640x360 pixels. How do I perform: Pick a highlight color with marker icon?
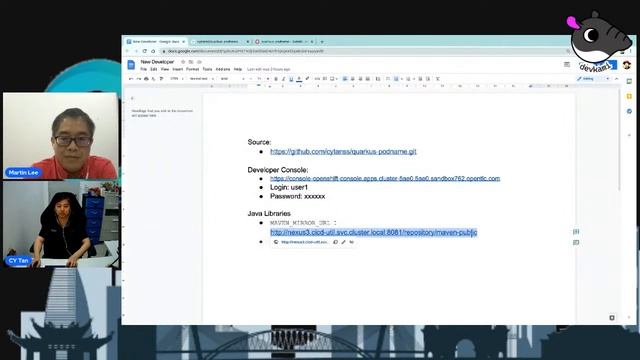[307, 78]
